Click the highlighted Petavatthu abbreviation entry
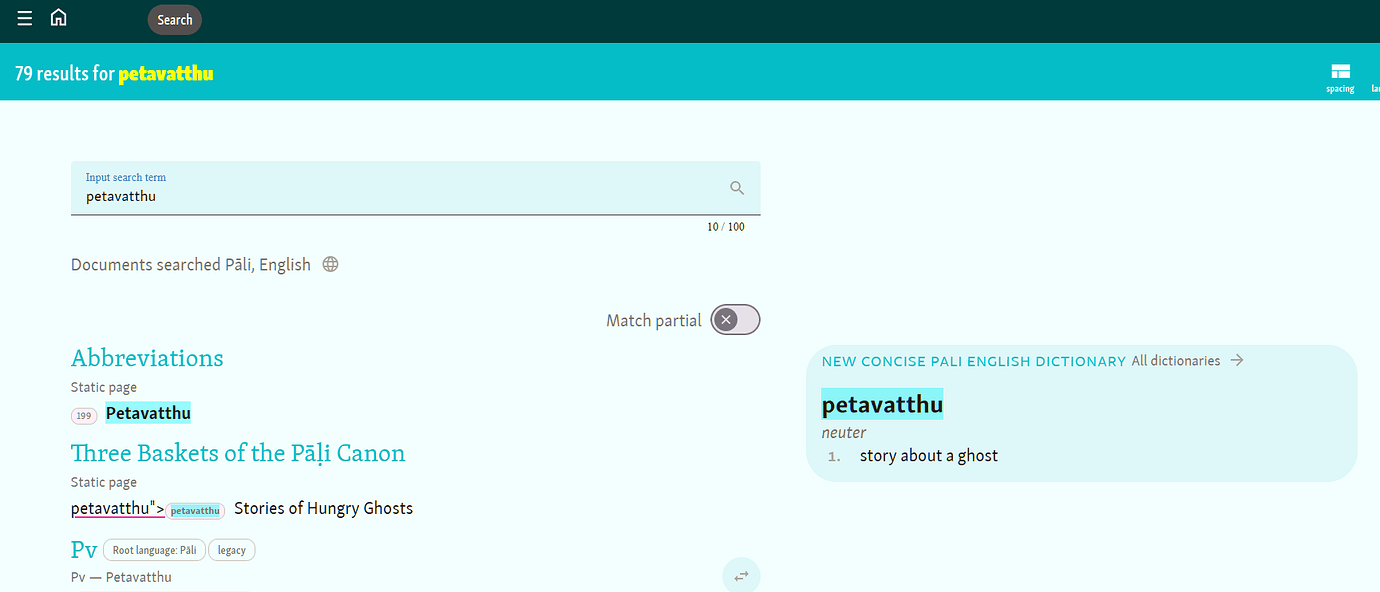 point(148,412)
